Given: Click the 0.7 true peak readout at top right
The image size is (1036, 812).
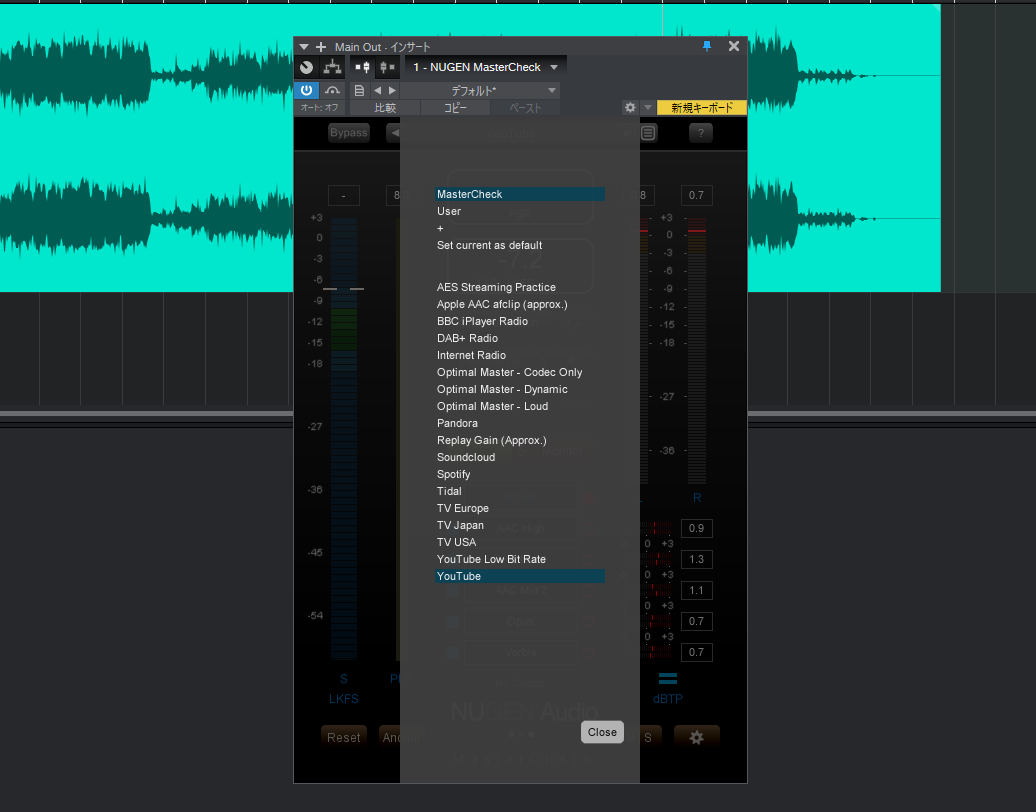Looking at the screenshot, I should click(x=696, y=196).
